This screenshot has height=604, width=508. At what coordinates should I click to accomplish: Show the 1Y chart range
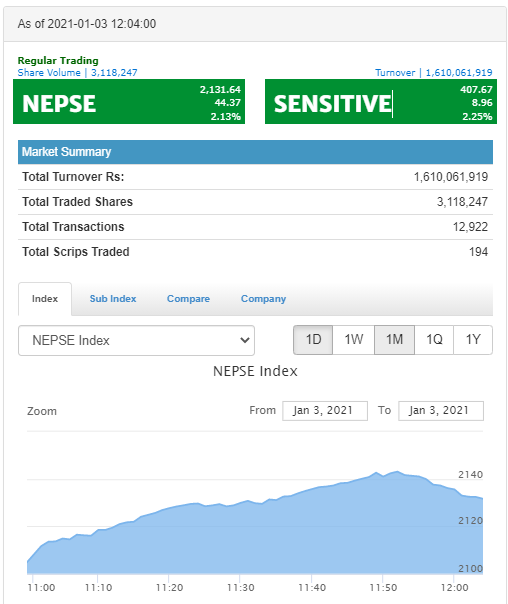pyautogui.click(x=473, y=340)
